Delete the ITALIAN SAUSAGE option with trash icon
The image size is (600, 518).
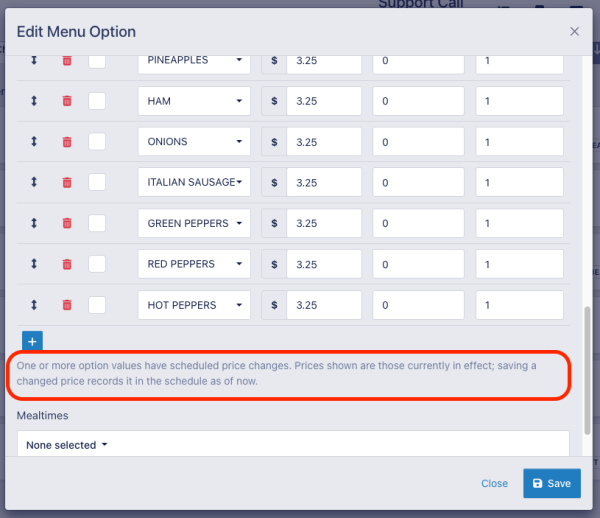(67, 182)
